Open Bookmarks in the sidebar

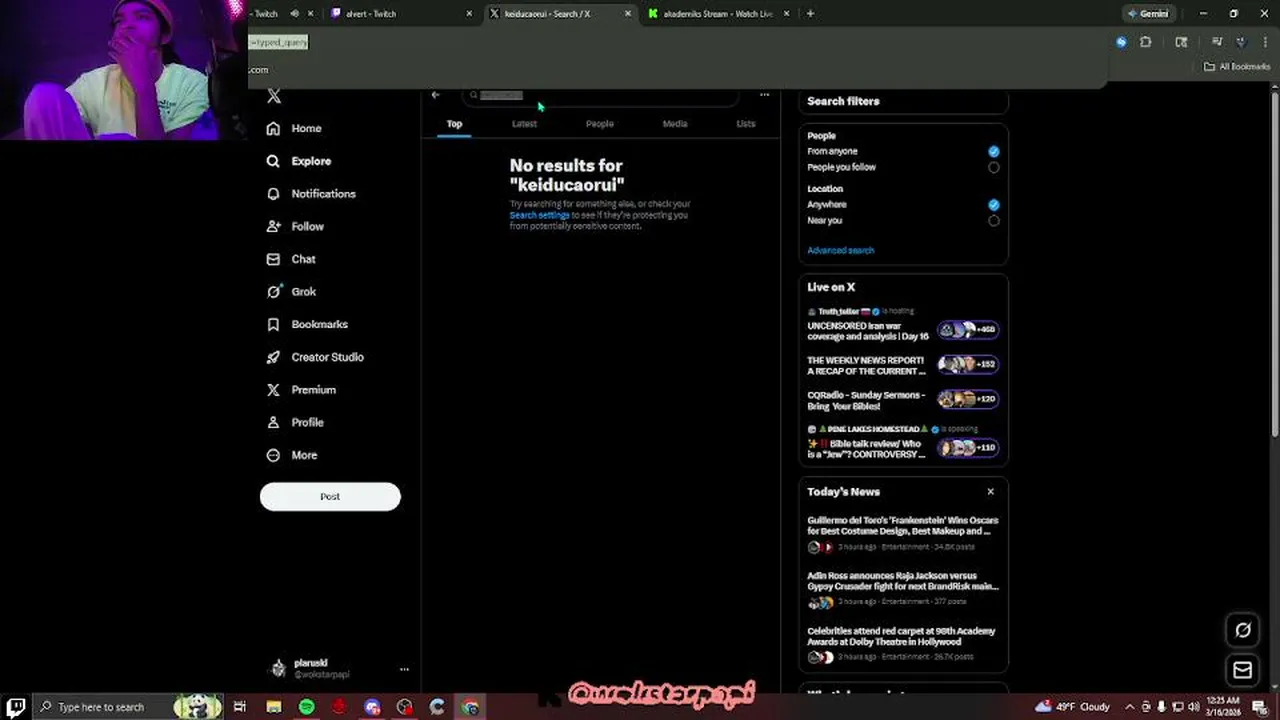(x=307, y=324)
